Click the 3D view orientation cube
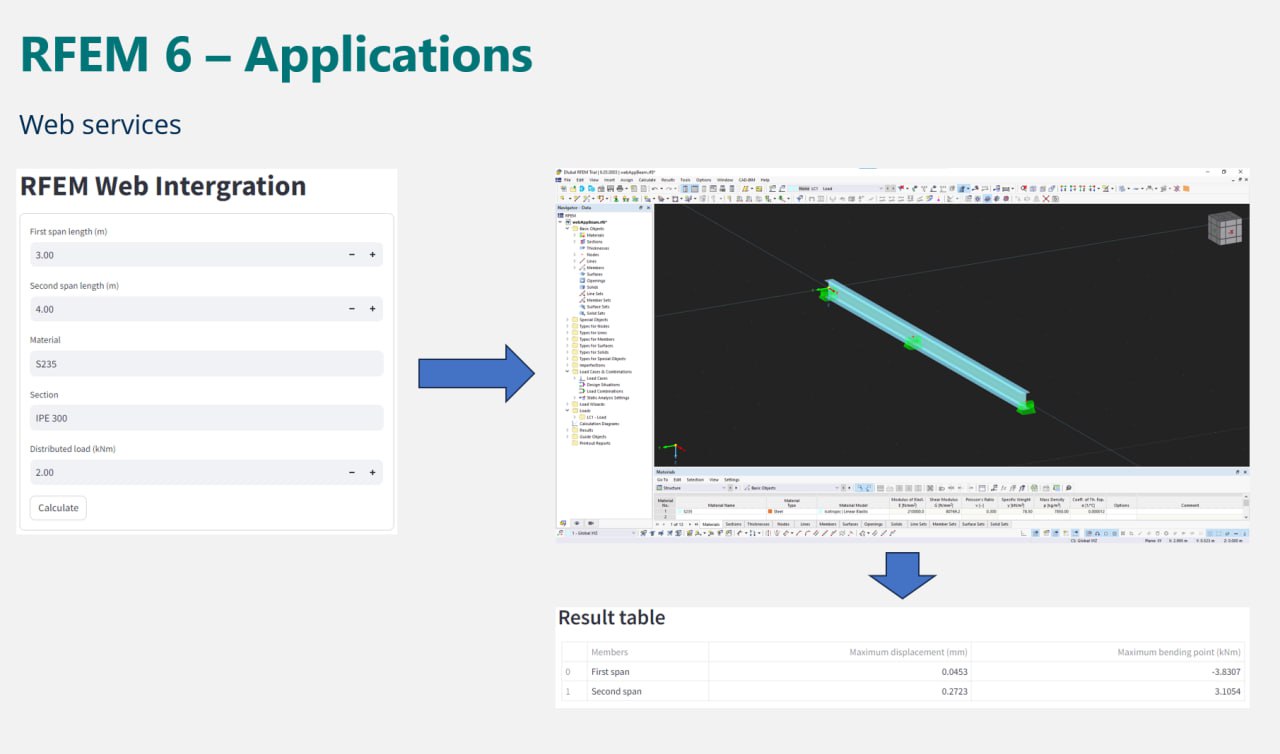 (1224, 229)
